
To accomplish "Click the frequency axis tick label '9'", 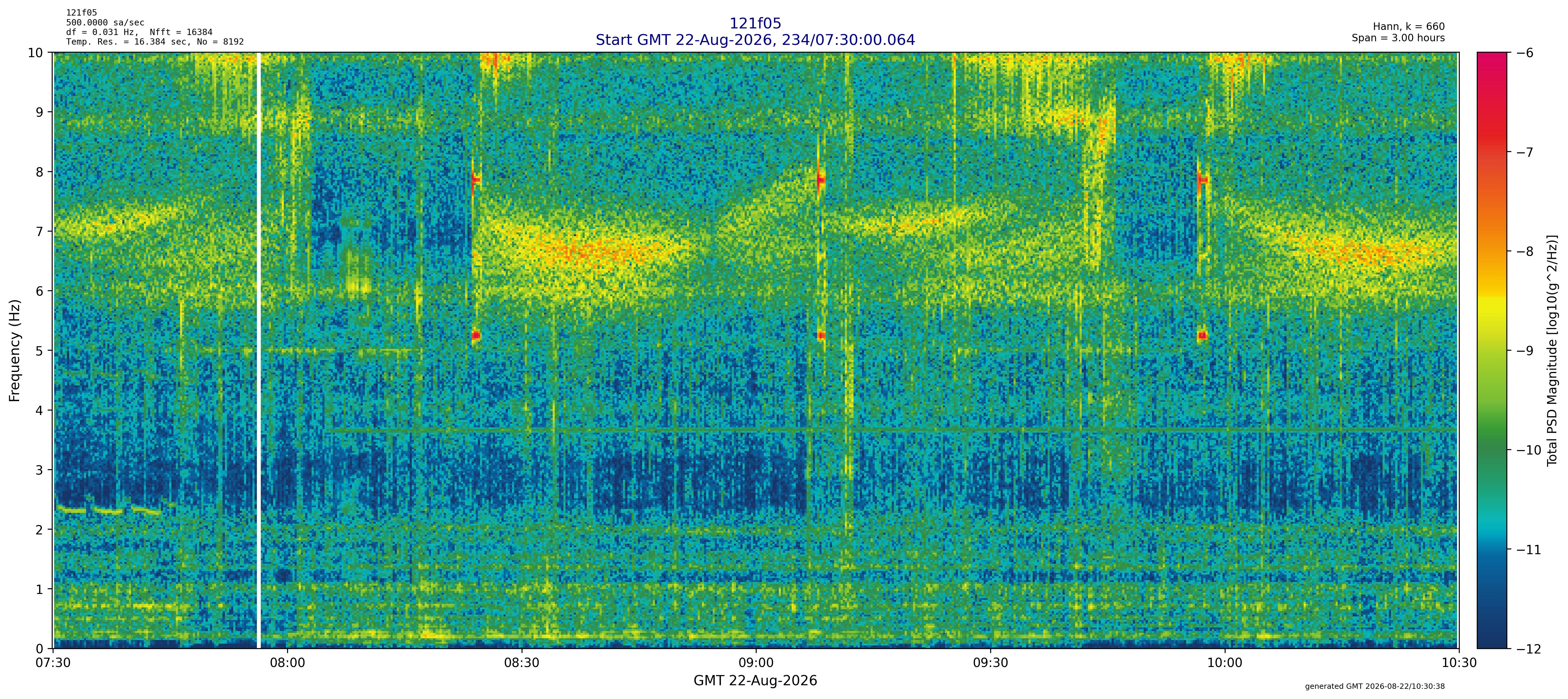I will click(39, 112).
